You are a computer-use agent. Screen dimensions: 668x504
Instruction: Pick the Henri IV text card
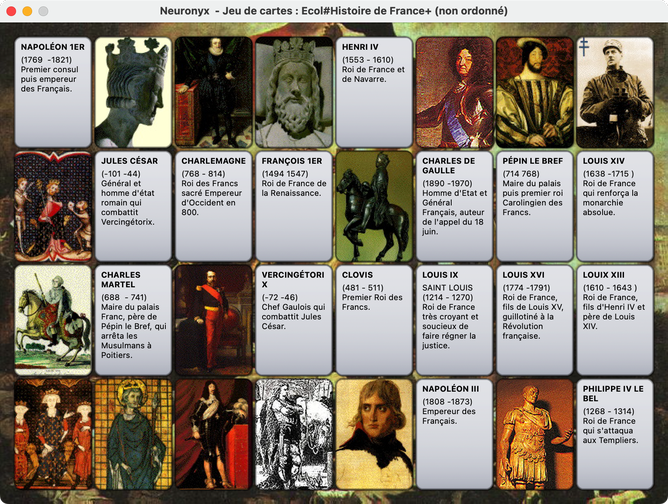coord(374,92)
